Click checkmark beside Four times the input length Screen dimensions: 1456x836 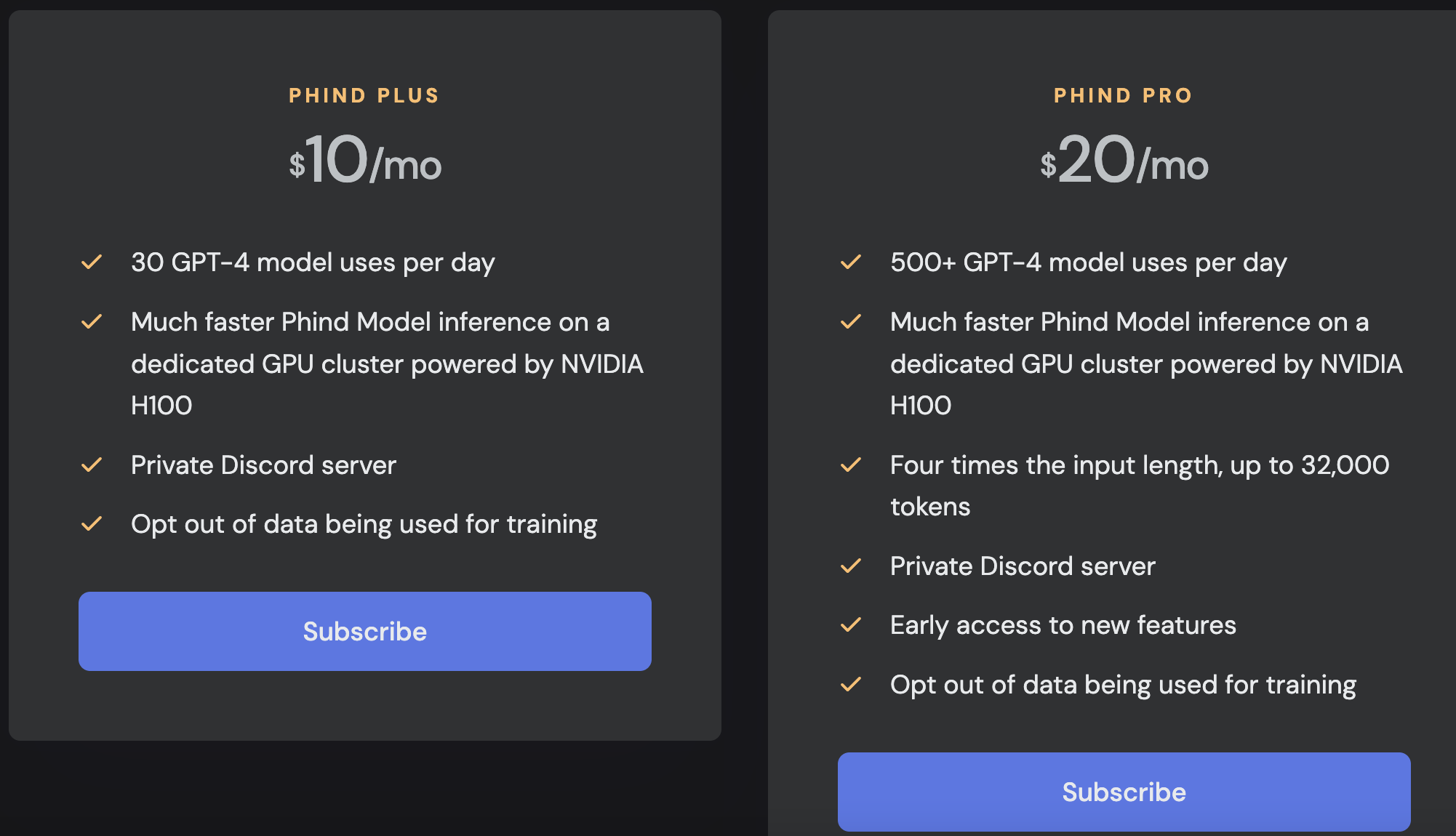pyautogui.click(x=851, y=465)
